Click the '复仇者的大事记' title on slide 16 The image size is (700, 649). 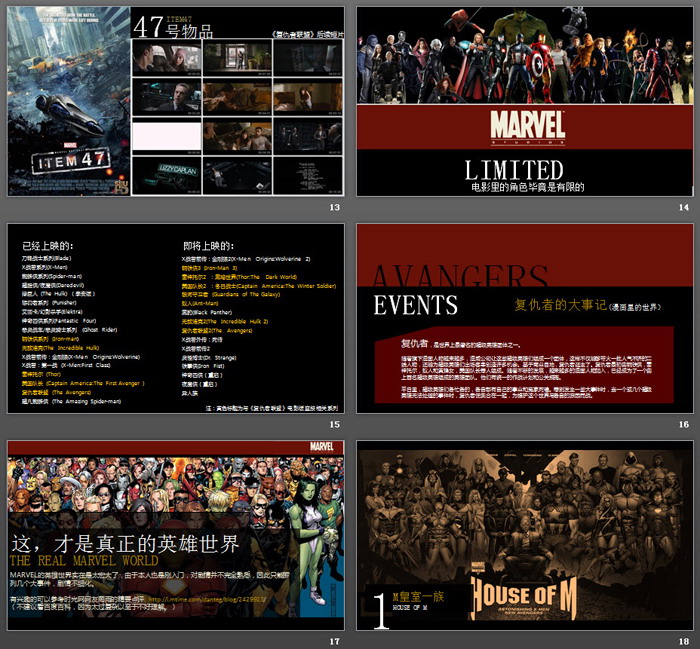561,305
